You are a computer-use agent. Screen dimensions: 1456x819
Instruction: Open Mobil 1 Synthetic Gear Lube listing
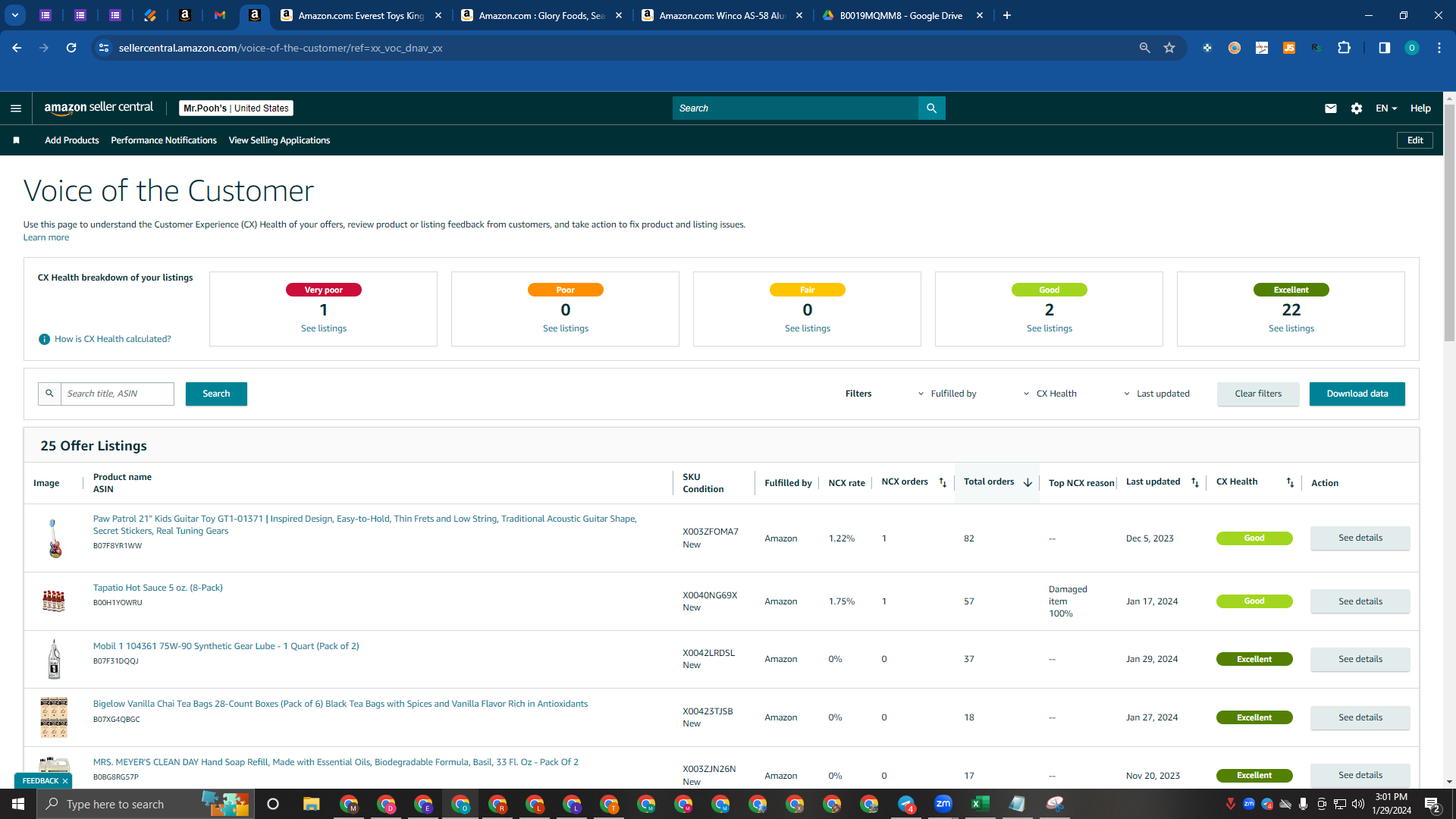[x=226, y=646]
